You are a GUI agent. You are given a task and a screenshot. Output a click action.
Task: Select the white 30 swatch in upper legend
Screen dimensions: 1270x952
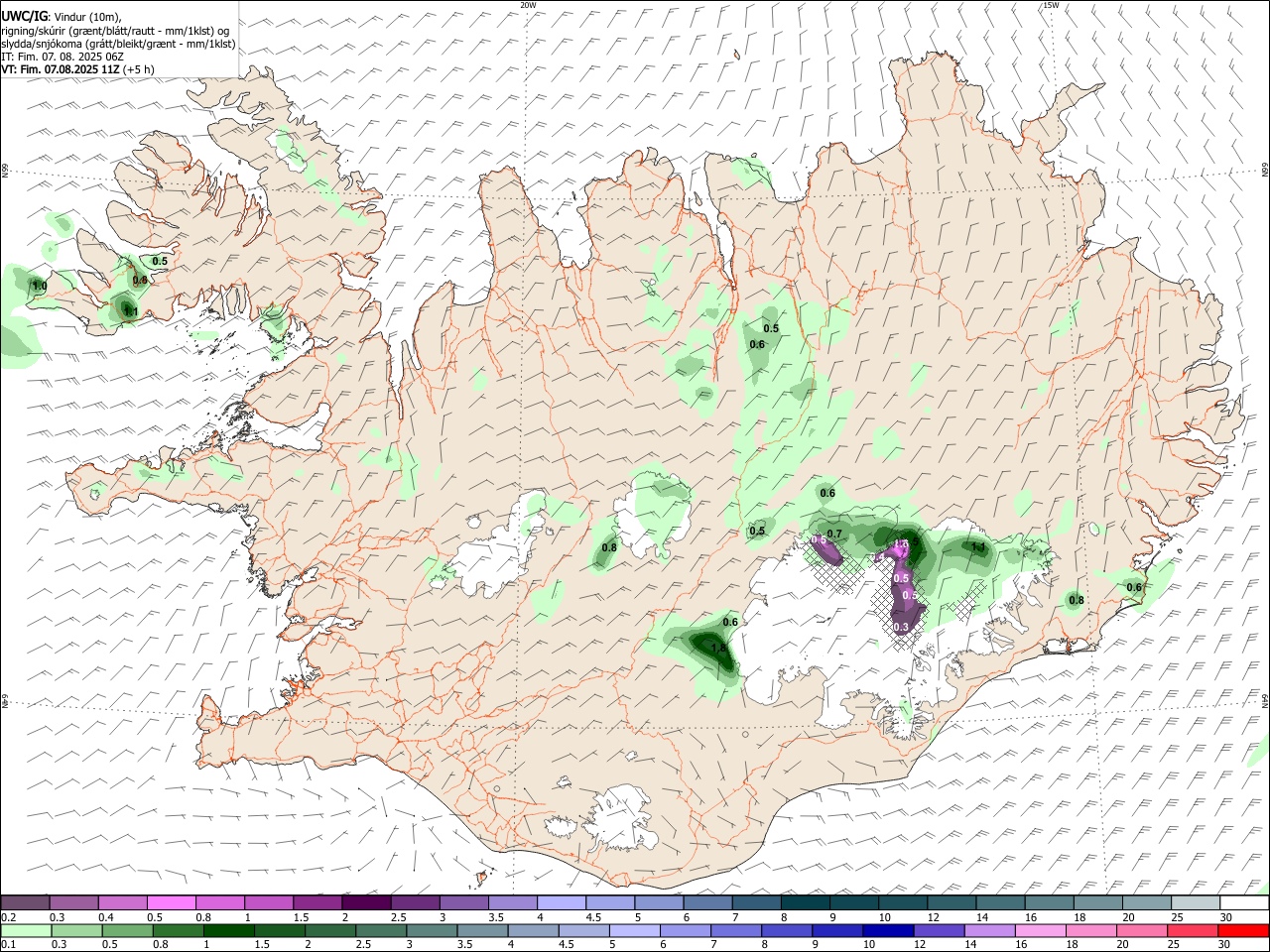[x=1243, y=902]
